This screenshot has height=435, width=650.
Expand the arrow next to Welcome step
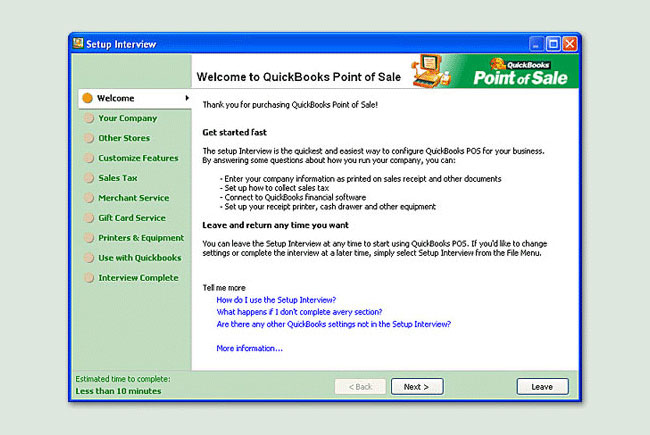[186, 98]
